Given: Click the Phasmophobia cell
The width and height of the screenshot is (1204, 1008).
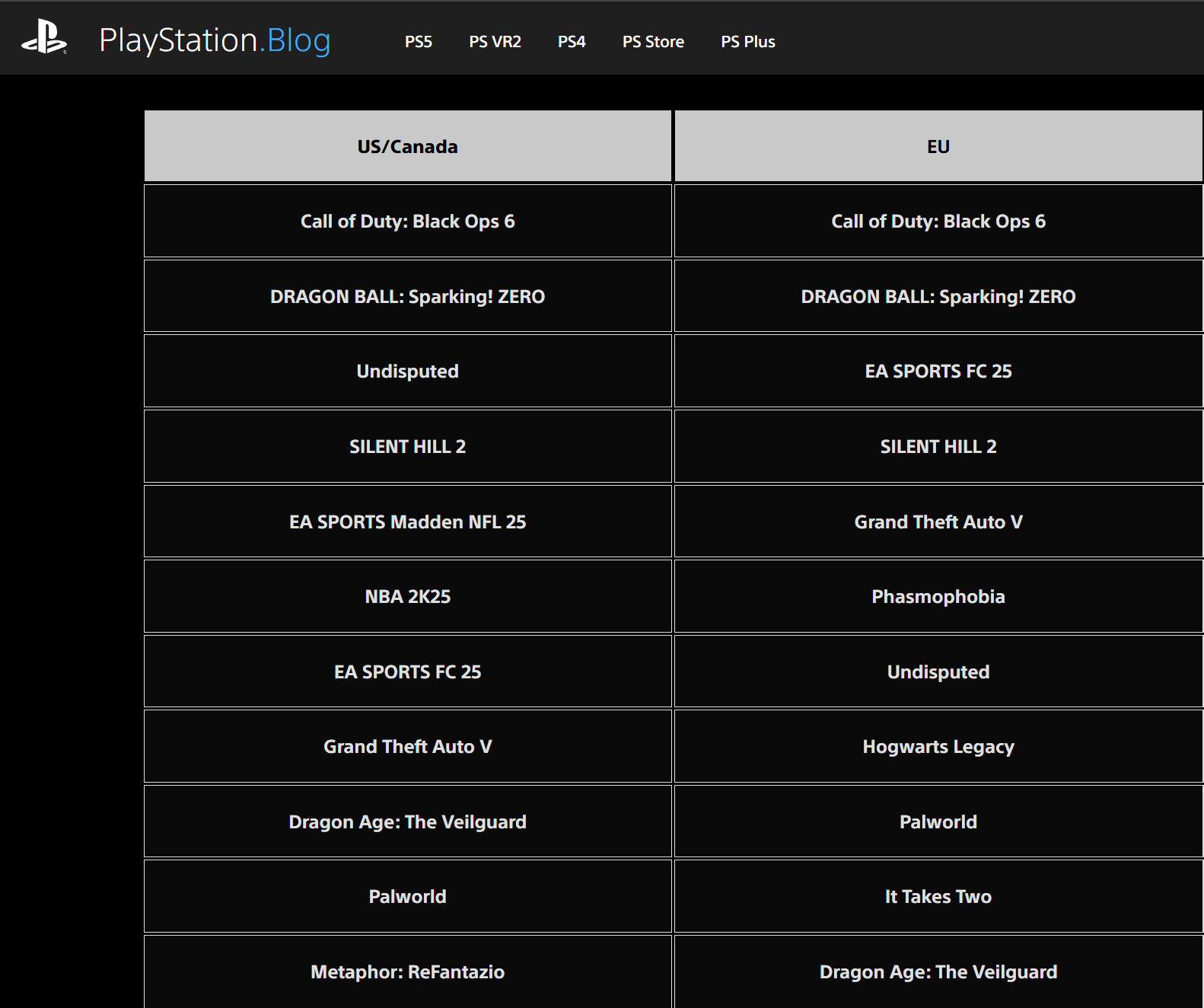Looking at the screenshot, I should (x=938, y=596).
